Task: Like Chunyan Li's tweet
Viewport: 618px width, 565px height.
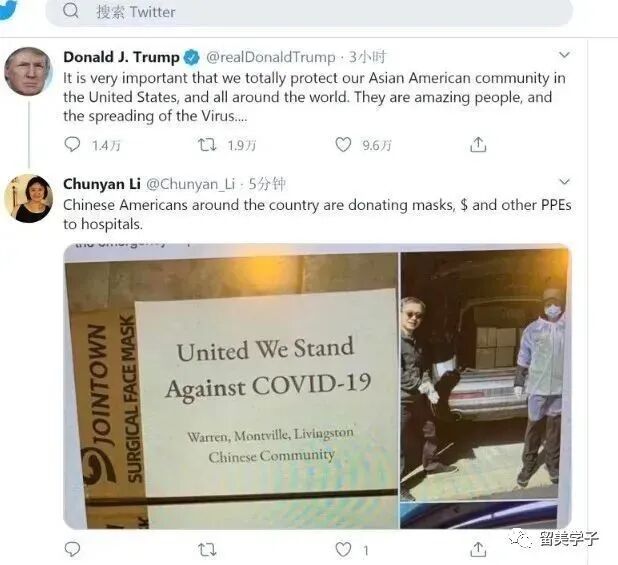Action: 343,549
